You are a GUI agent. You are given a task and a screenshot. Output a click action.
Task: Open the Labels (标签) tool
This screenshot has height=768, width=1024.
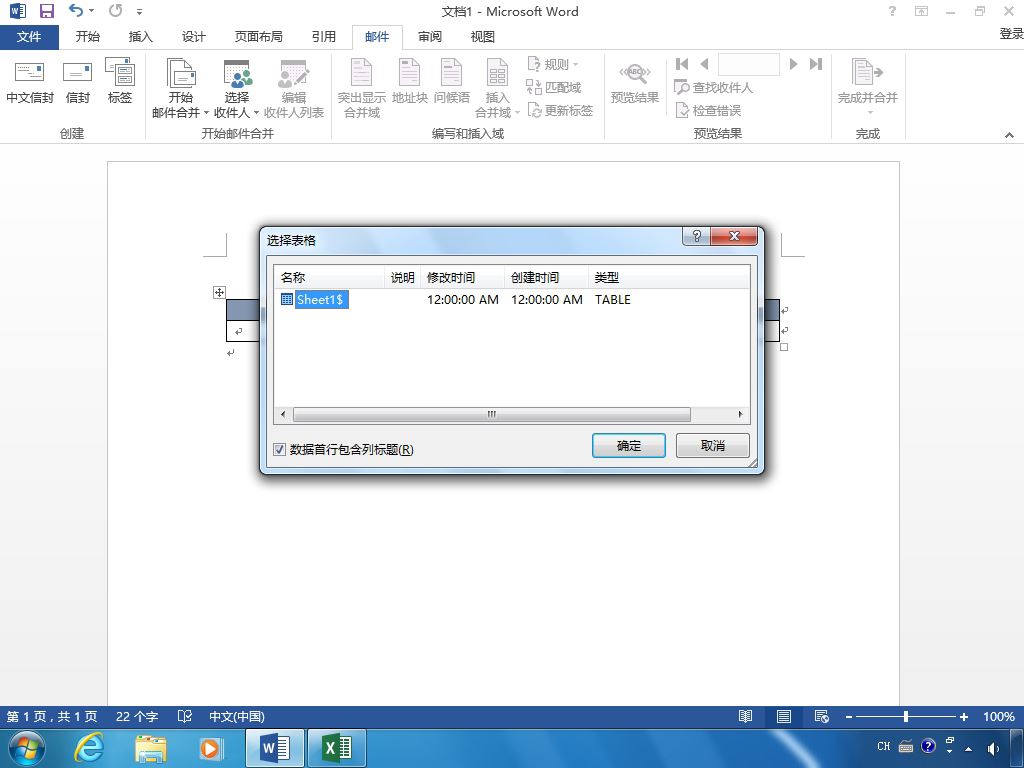(x=120, y=82)
